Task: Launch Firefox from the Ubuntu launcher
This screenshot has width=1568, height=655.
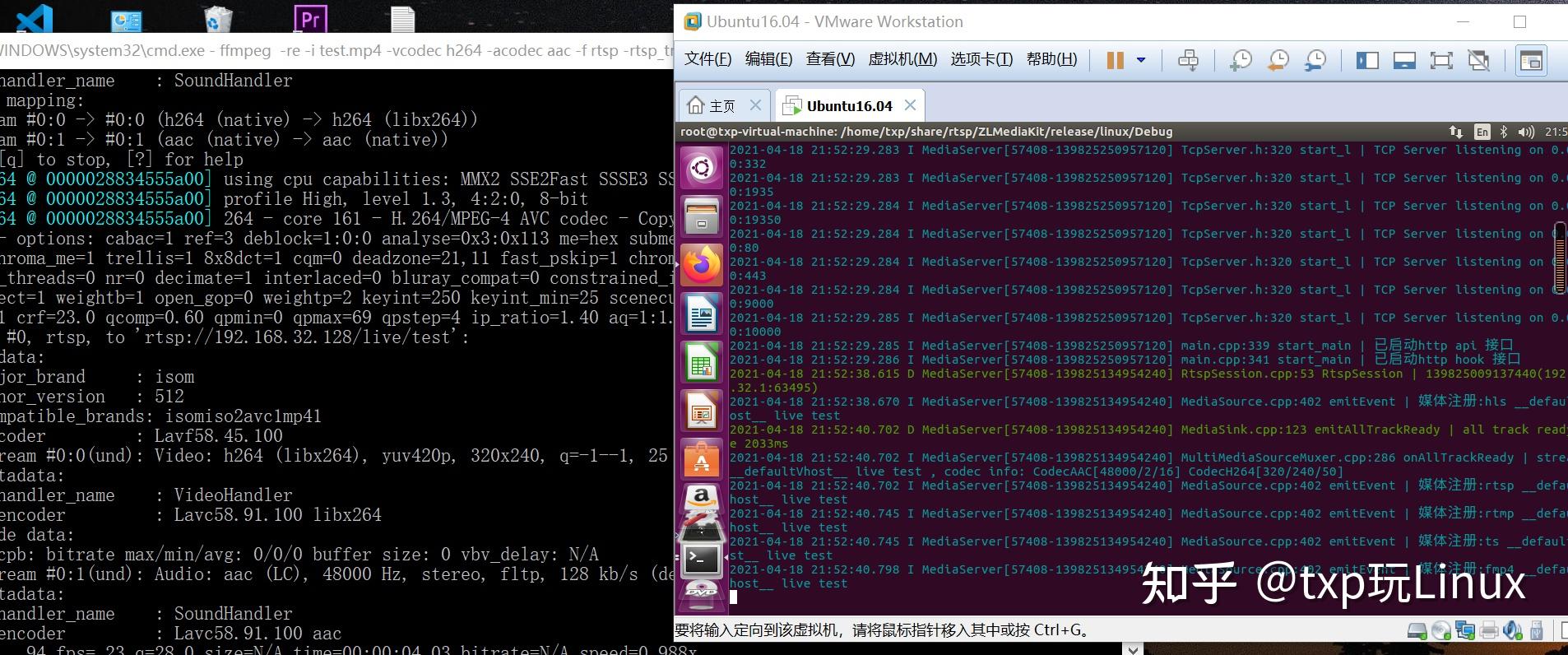Action: coord(702,265)
